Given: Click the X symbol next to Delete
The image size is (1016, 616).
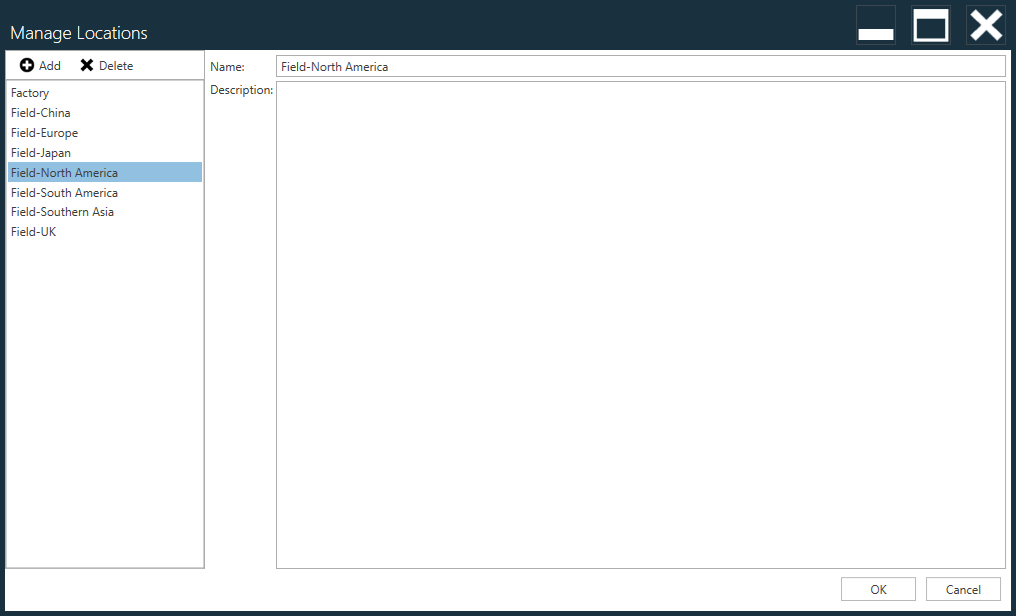Looking at the screenshot, I should pos(86,65).
